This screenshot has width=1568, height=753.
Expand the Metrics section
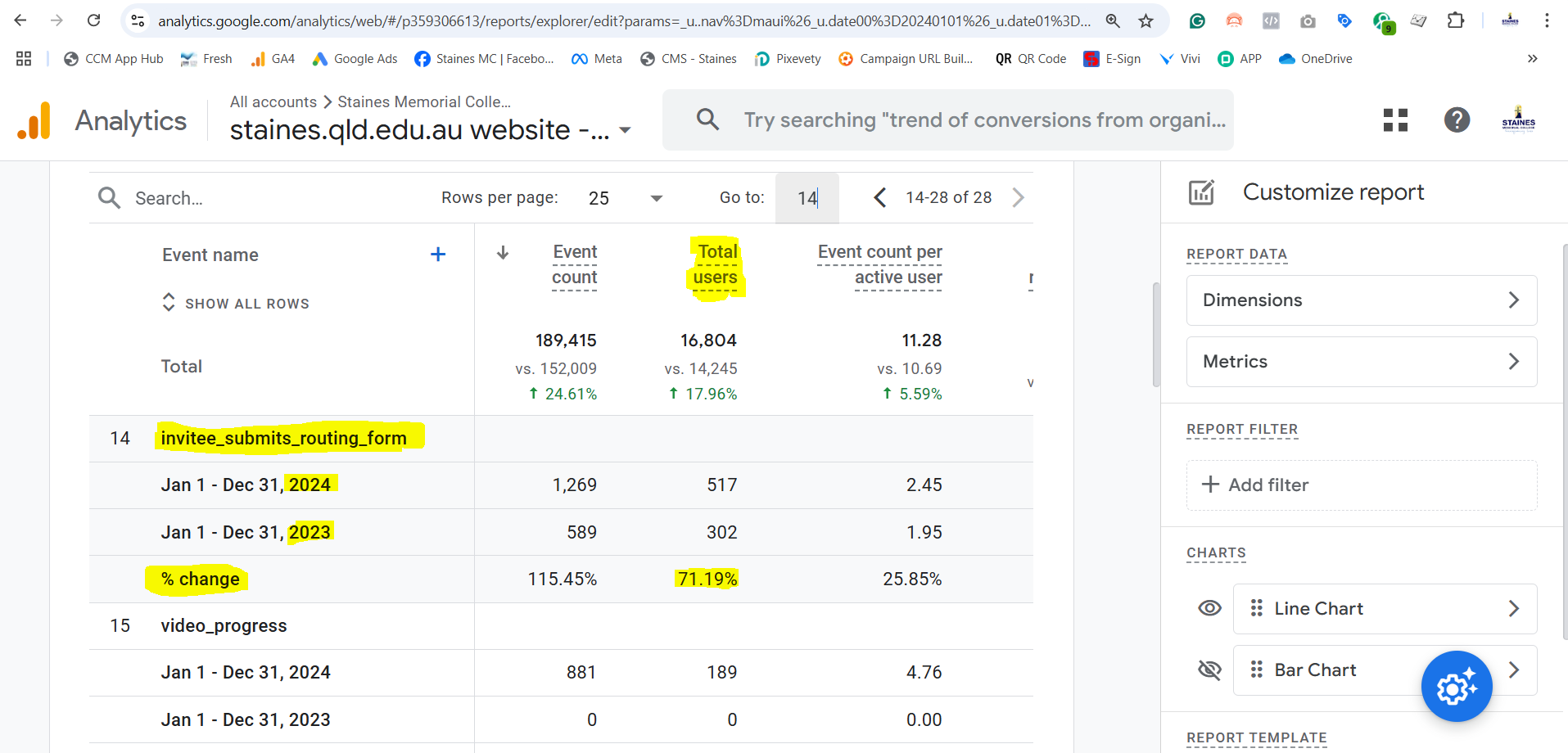pyautogui.click(x=1361, y=362)
